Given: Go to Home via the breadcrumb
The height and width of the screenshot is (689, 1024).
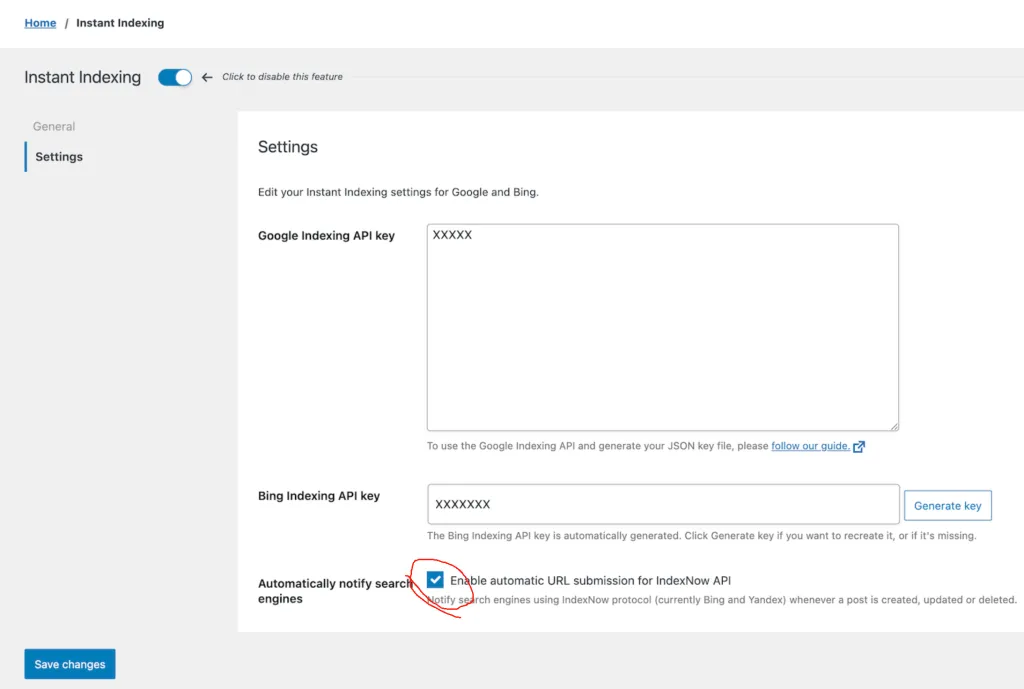Looking at the screenshot, I should pos(40,23).
